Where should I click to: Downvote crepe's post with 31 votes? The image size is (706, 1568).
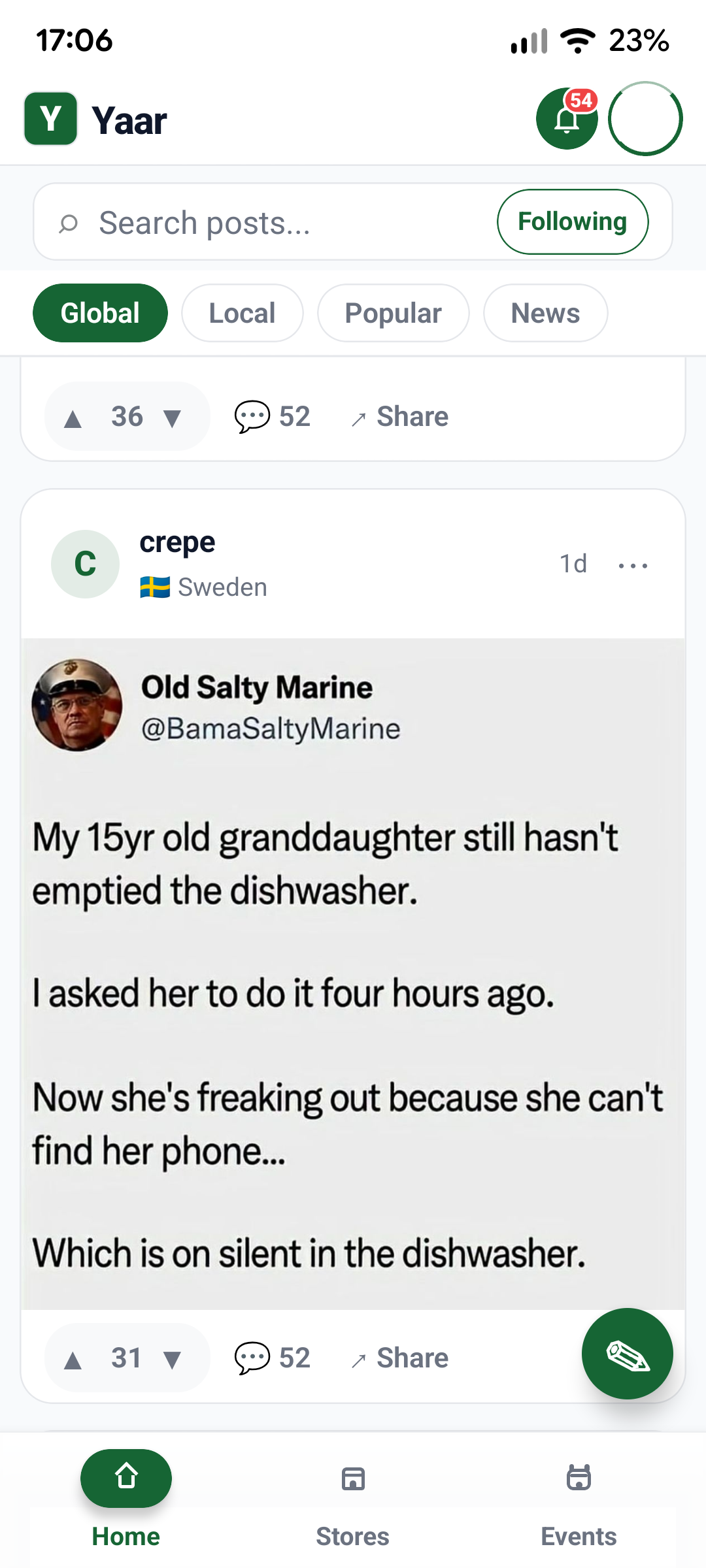pos(173,1359)
